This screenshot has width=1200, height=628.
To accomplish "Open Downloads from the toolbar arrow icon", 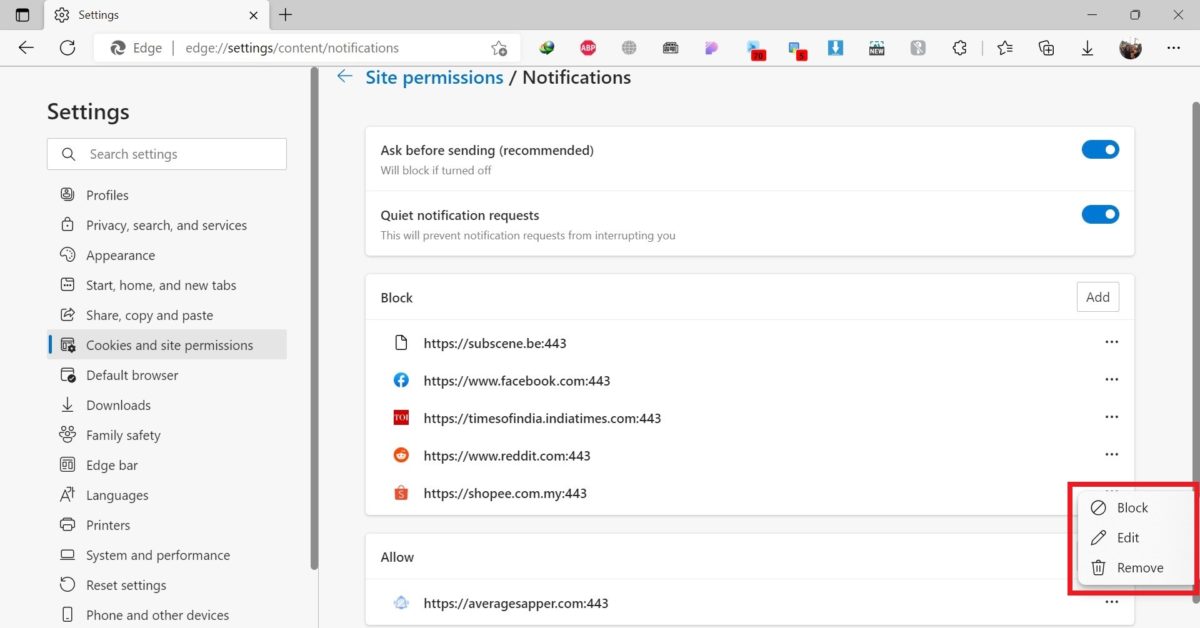I will [x=1087, y=47].
